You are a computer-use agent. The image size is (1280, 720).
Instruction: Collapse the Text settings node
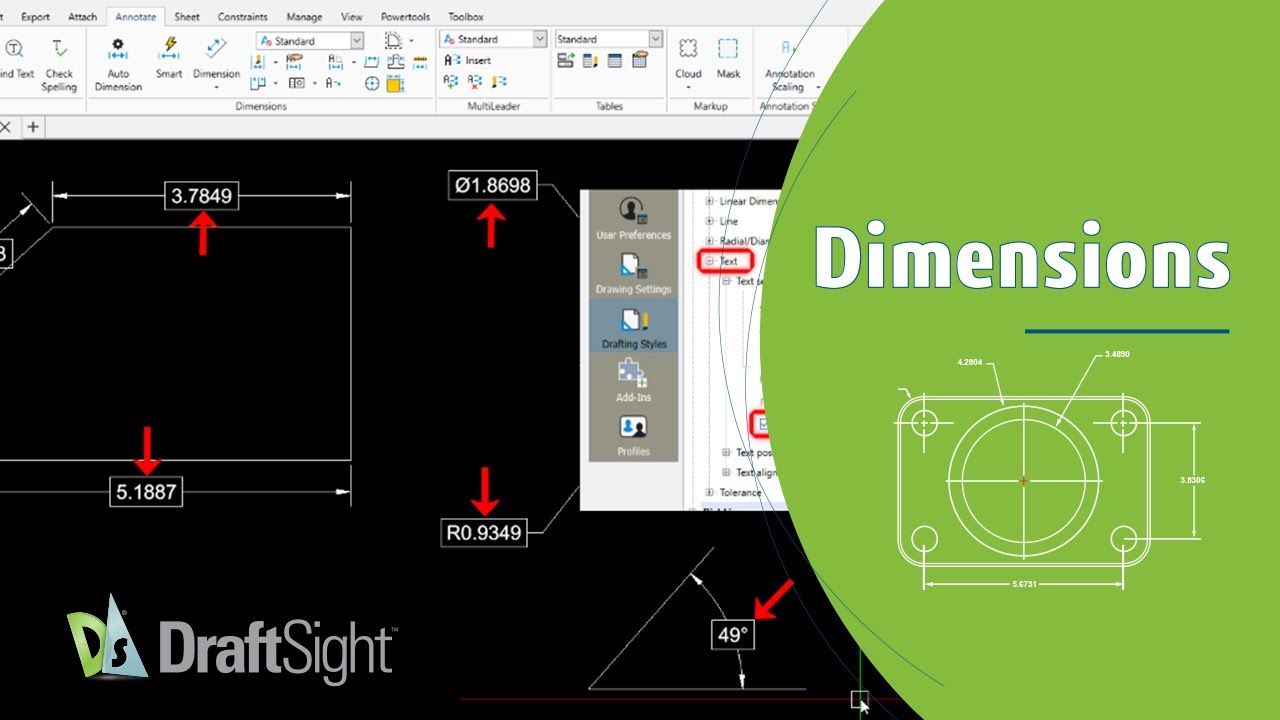pos(727,281)
